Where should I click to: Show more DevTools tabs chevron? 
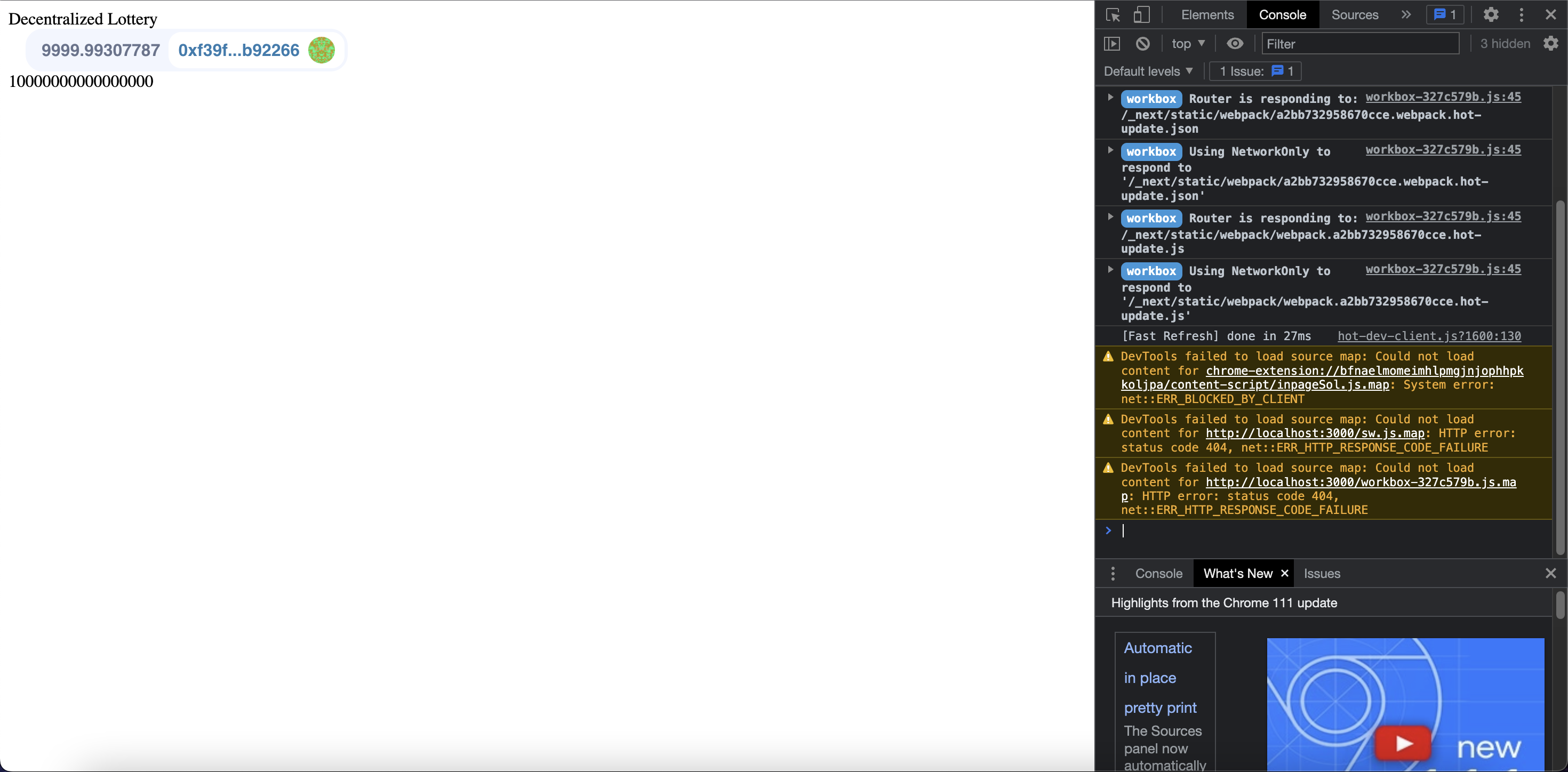pos(1405,14)
